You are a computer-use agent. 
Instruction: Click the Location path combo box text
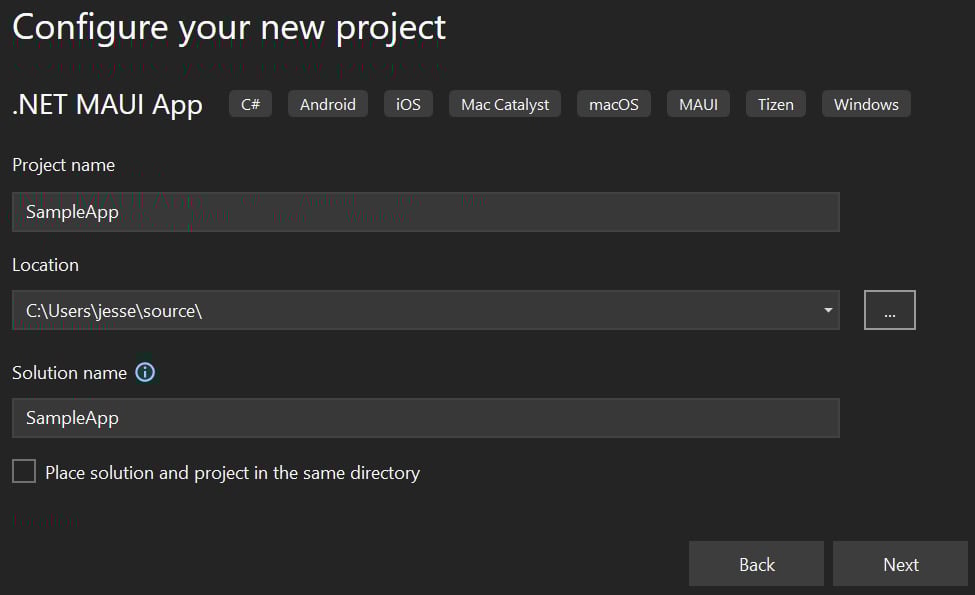[114, 311]
